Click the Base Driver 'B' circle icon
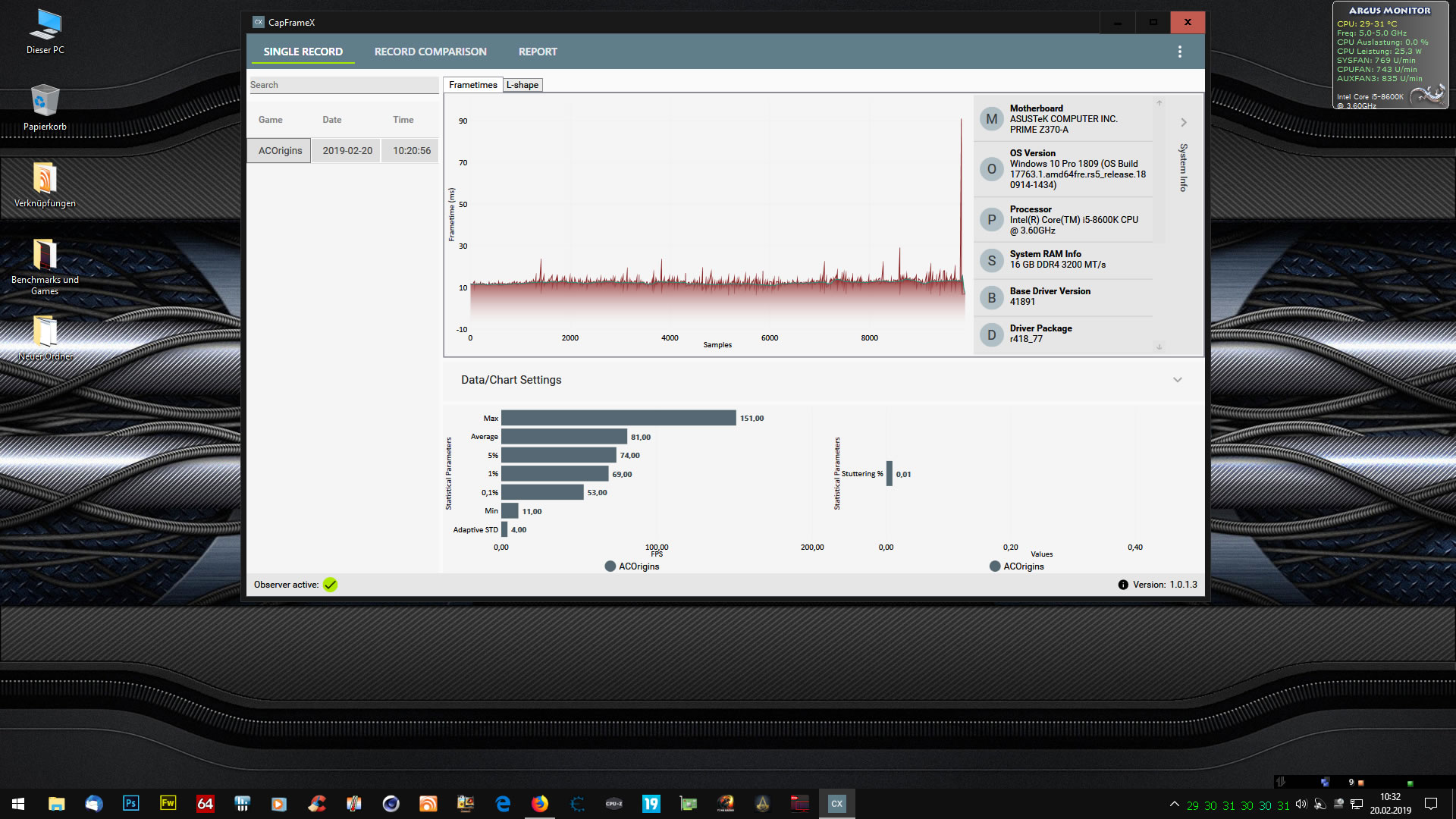The width and height of the screenshot is (1456, 819). 991,297
